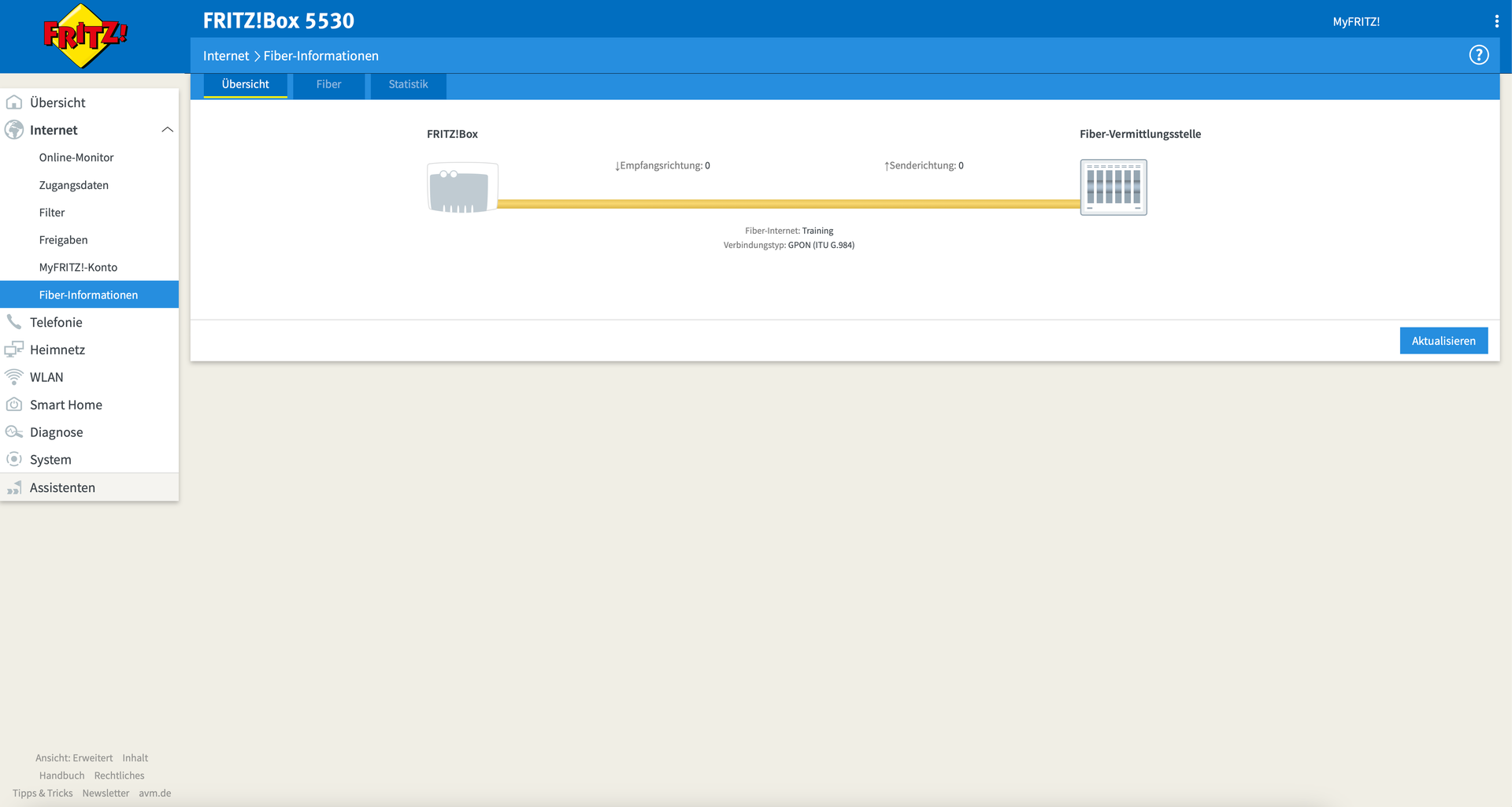The width and height of the screenshot is (1512, 807).
Task: Click the System gear icon
Action: pos(14,459)
